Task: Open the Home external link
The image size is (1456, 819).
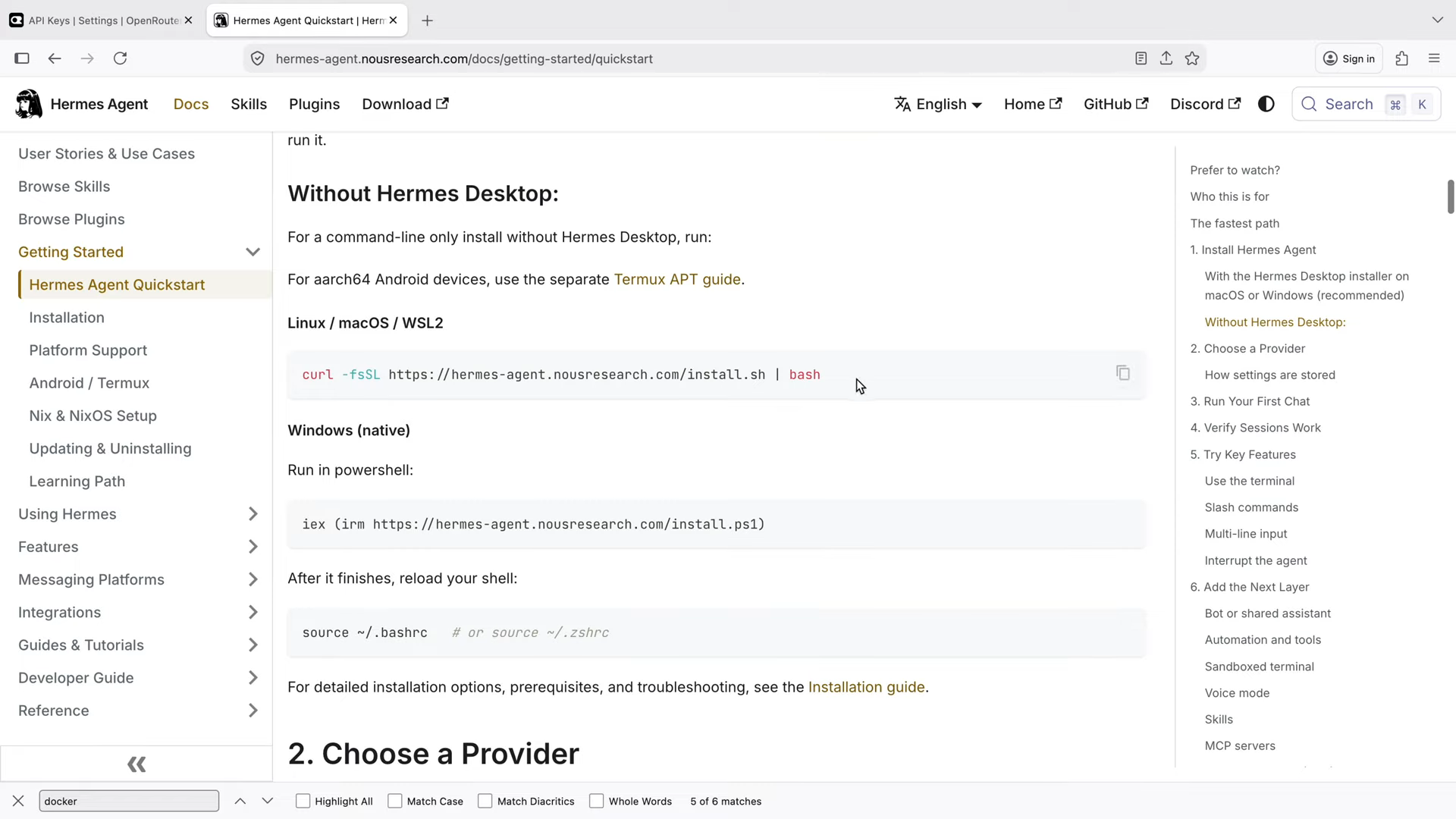Action: point(1033,104)
